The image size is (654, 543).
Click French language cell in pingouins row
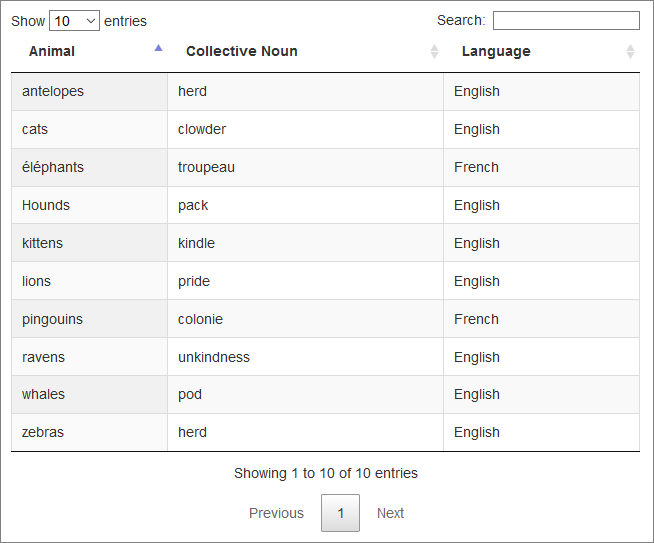pos(476,320)
